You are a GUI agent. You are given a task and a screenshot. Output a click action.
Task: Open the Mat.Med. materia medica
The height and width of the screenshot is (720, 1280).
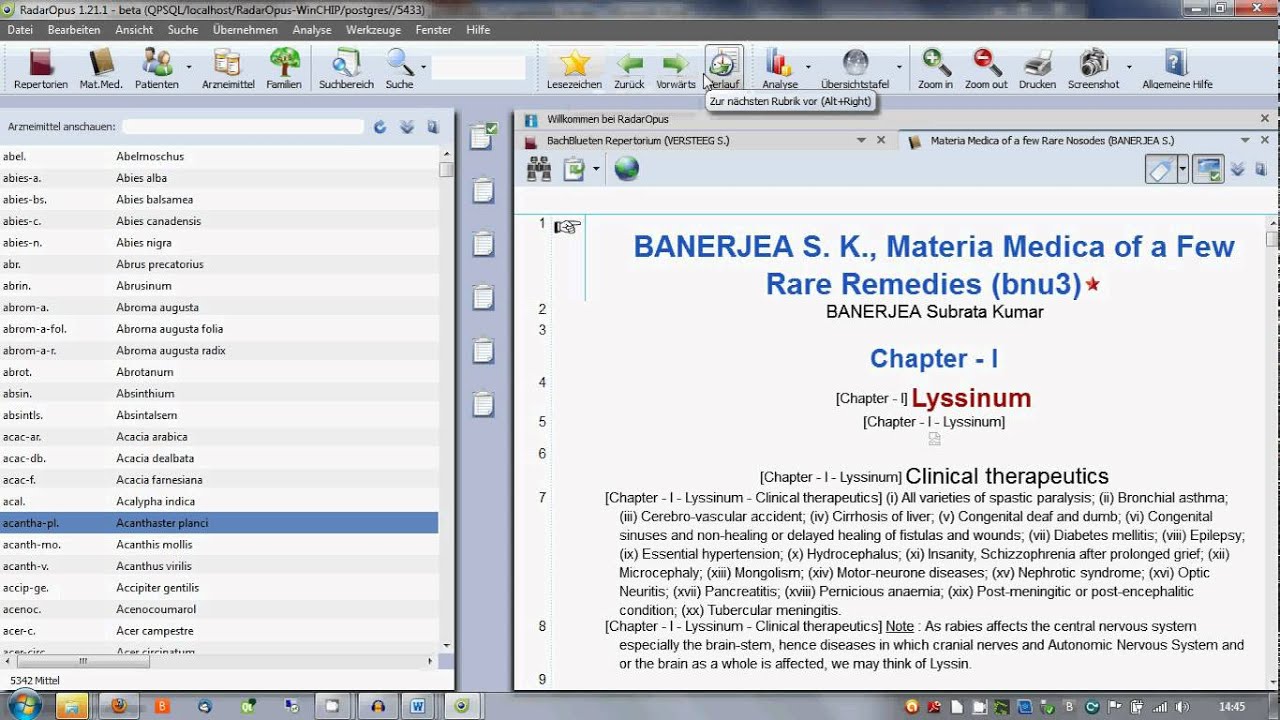[101, 68]
